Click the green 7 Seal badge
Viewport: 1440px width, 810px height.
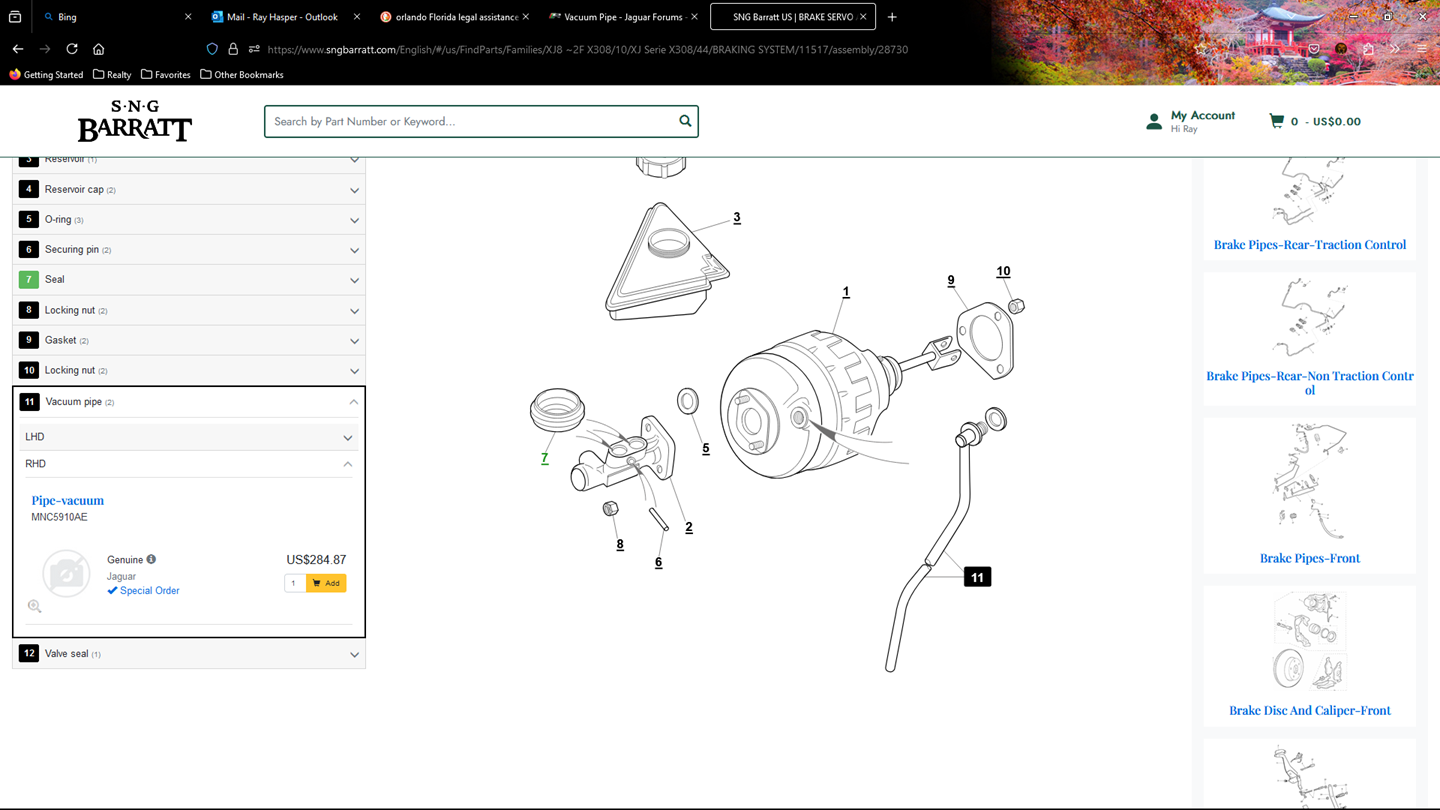tap(29, 280)
